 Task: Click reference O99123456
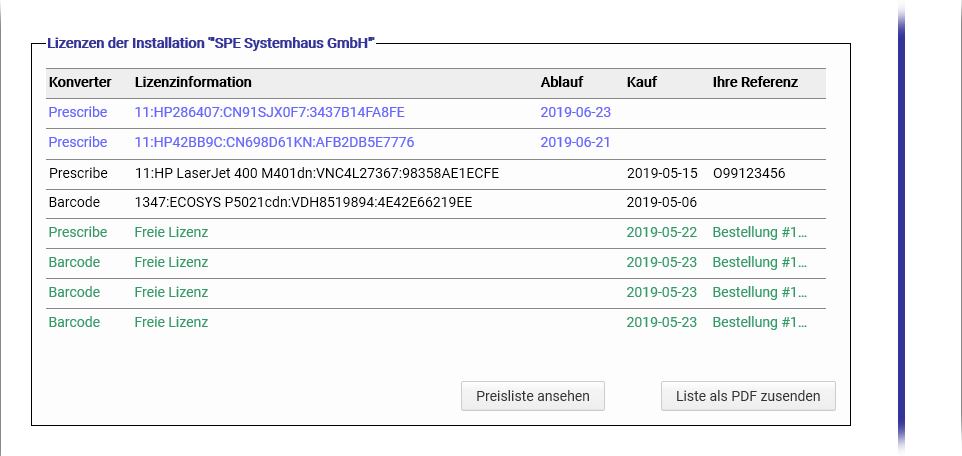click(749, 173)
